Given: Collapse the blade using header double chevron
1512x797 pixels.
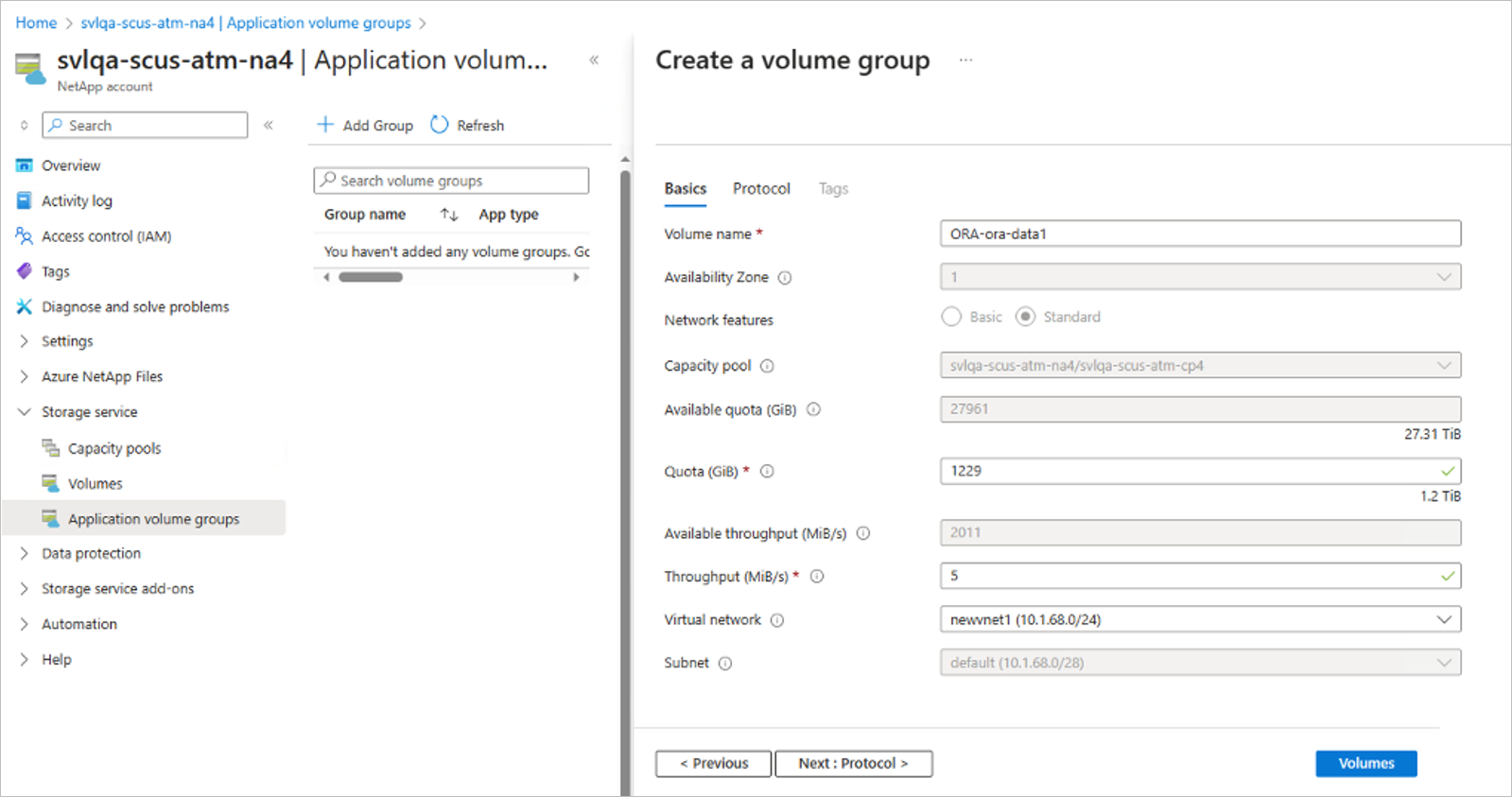Looking at the screenshot, I should [x=594, y=60].
